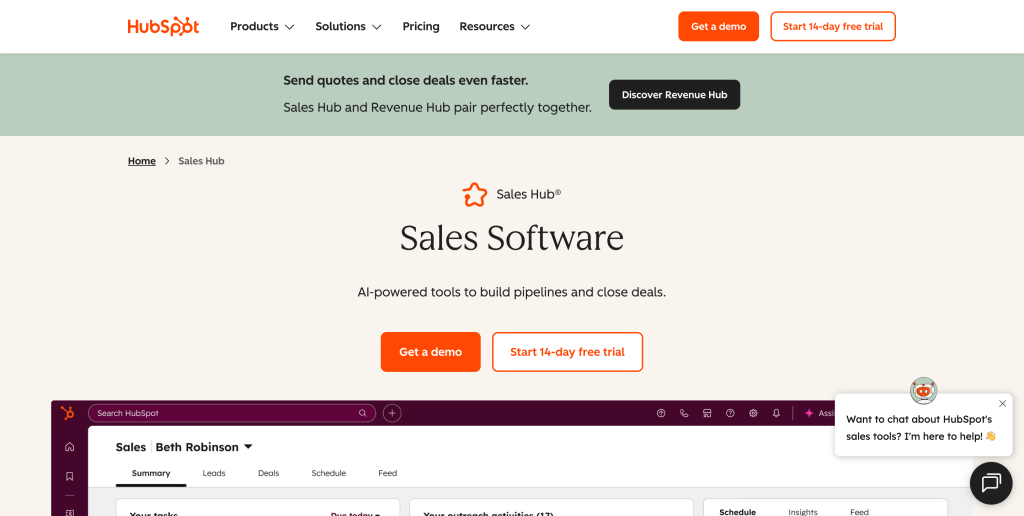The width and height of the screenshot is (1024, 516).
Task: Click the plus circle button next to the search bar
Action: pyautogui.click(x=392, y=413)
